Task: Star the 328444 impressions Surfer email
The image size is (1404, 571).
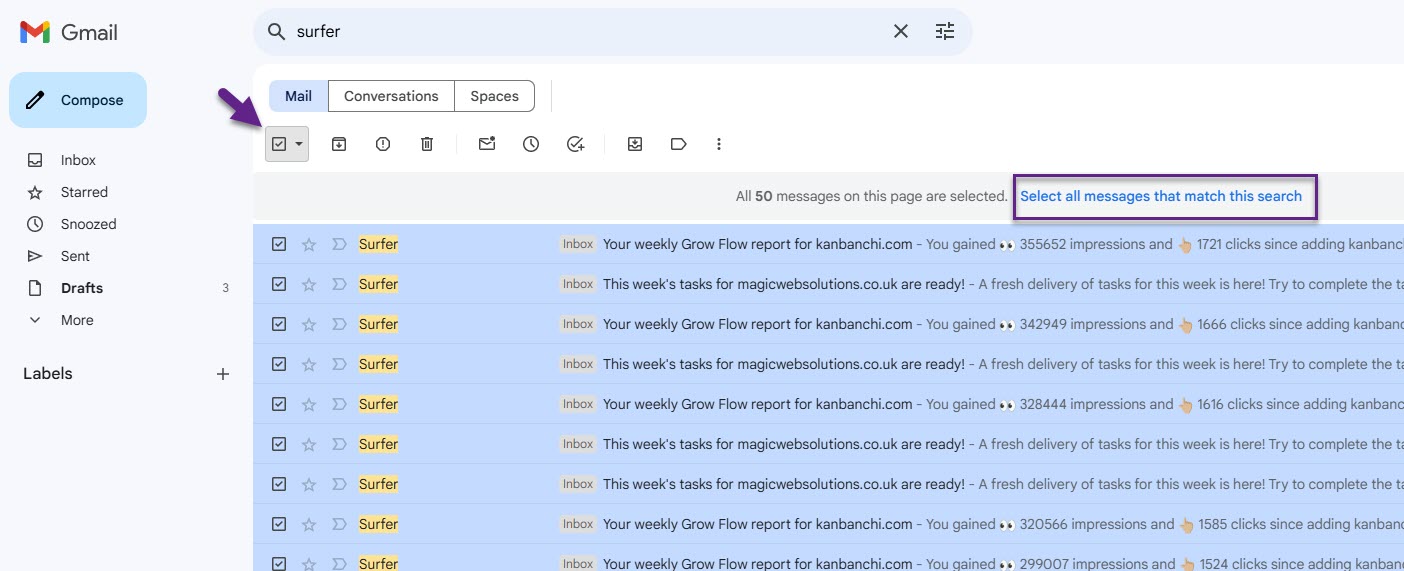Action: (309, 404)
